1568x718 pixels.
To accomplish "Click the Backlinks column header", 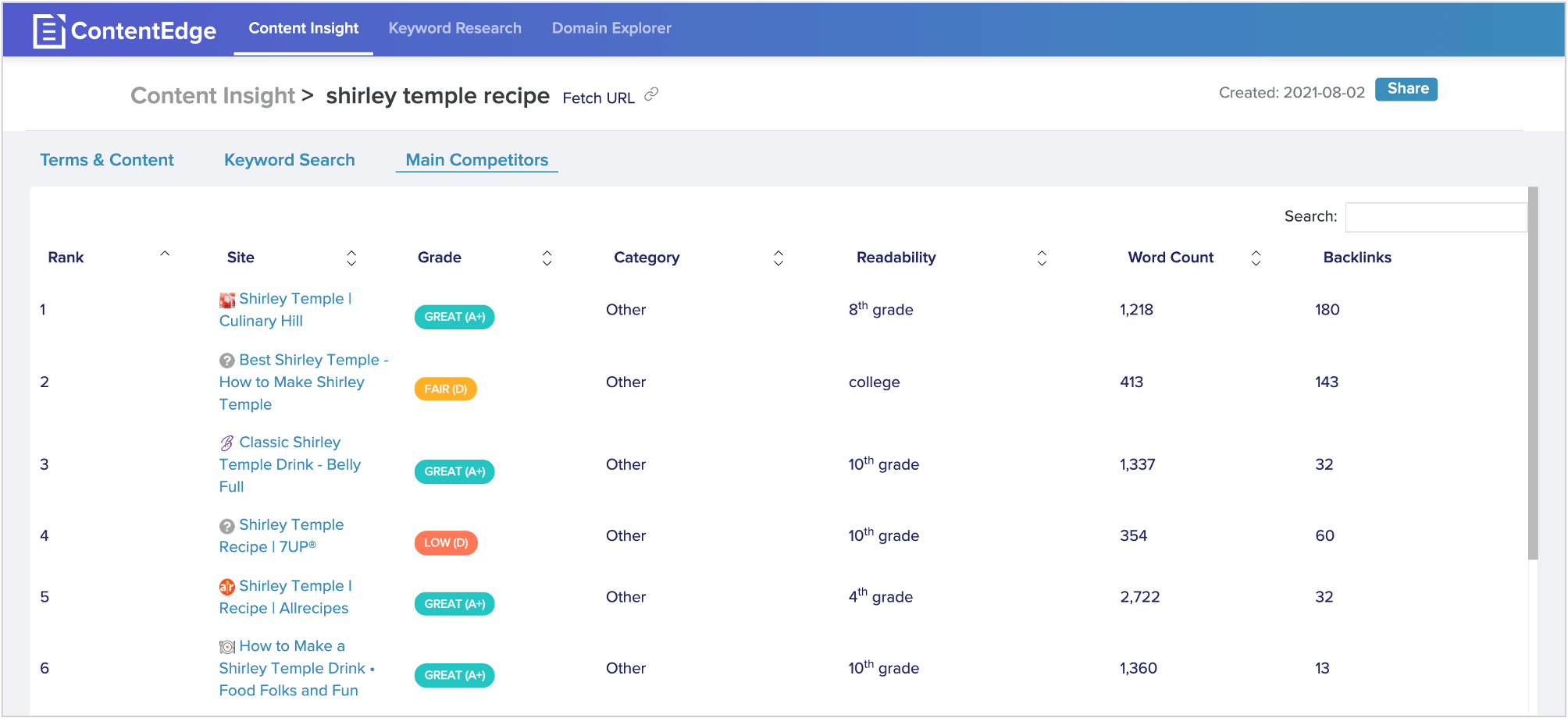I will [1357, 258].
